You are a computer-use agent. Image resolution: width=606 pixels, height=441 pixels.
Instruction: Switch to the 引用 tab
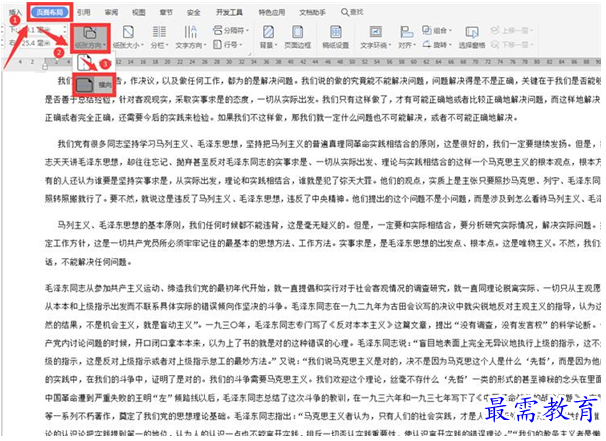pos(83,12)
